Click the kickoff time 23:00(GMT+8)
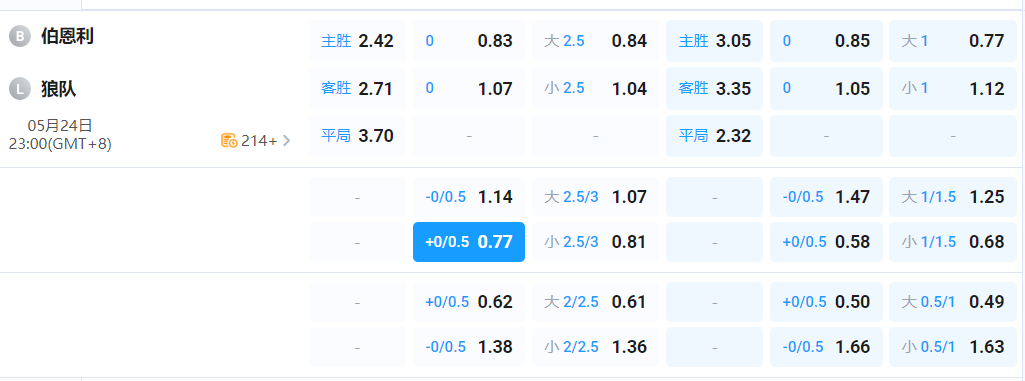 (60, 144)
